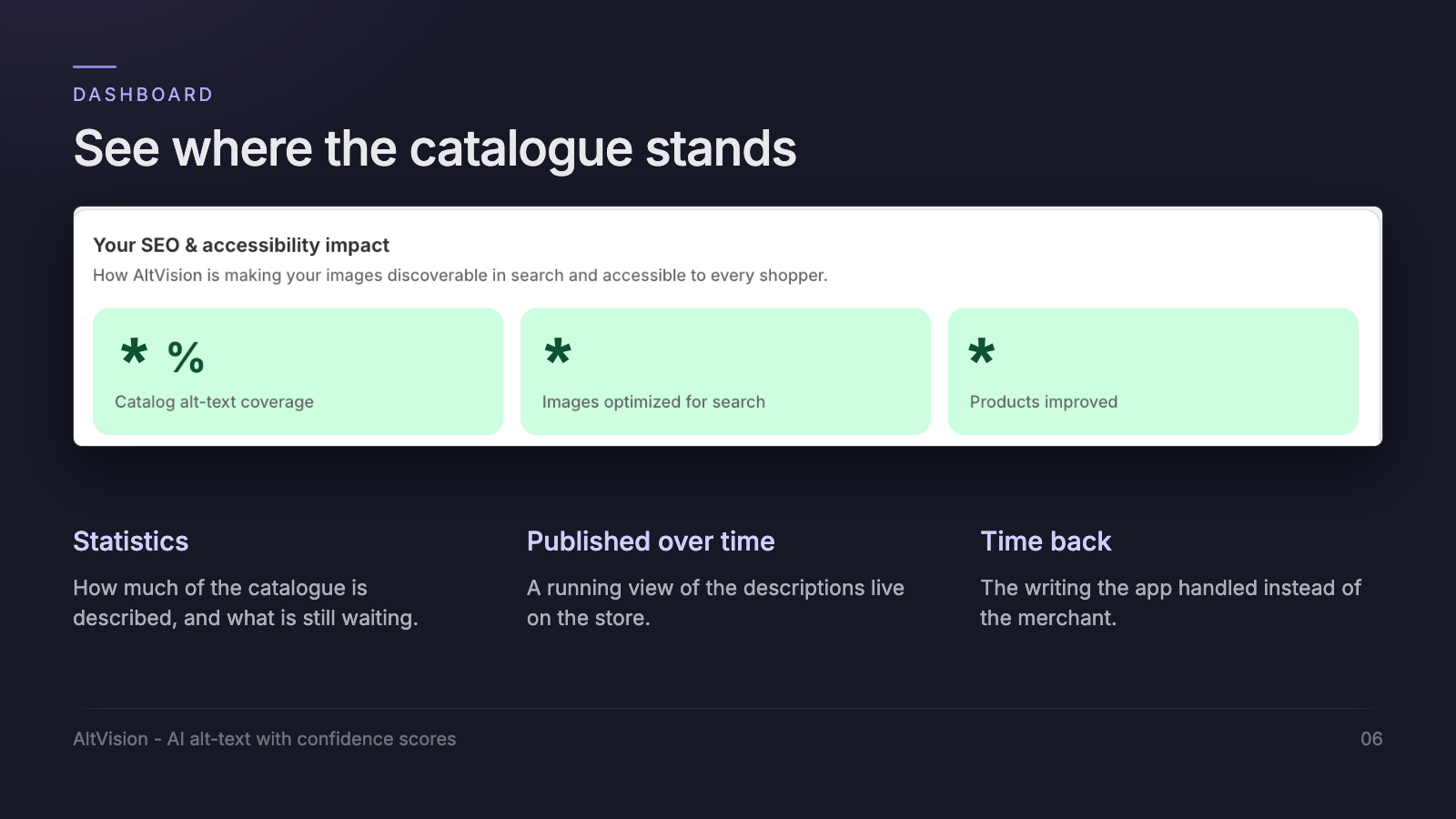The image size is (1456, 819).
Task: Open the Statistics heading
Action: [x=131, y=541]
